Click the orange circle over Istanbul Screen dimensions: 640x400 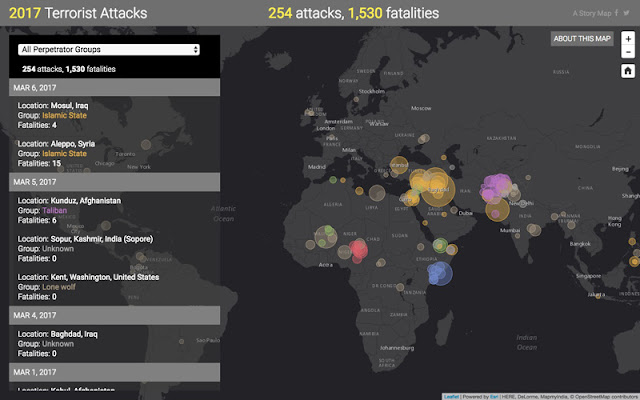click(399, 165)
